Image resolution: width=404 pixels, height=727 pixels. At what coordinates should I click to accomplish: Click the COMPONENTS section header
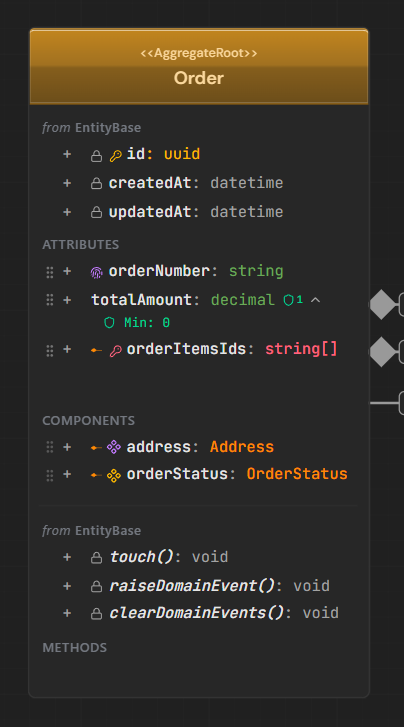coord(89,421)
